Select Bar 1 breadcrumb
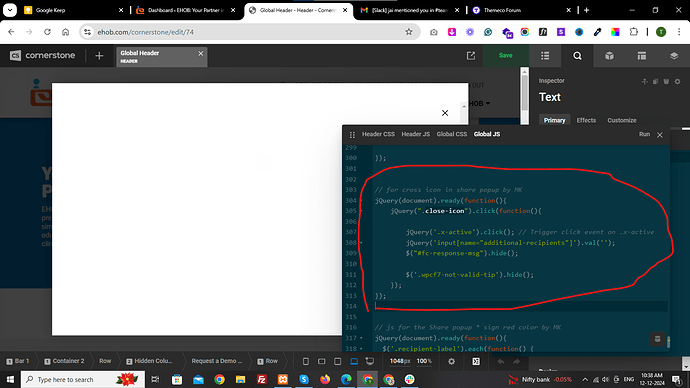 coord(18,361)
